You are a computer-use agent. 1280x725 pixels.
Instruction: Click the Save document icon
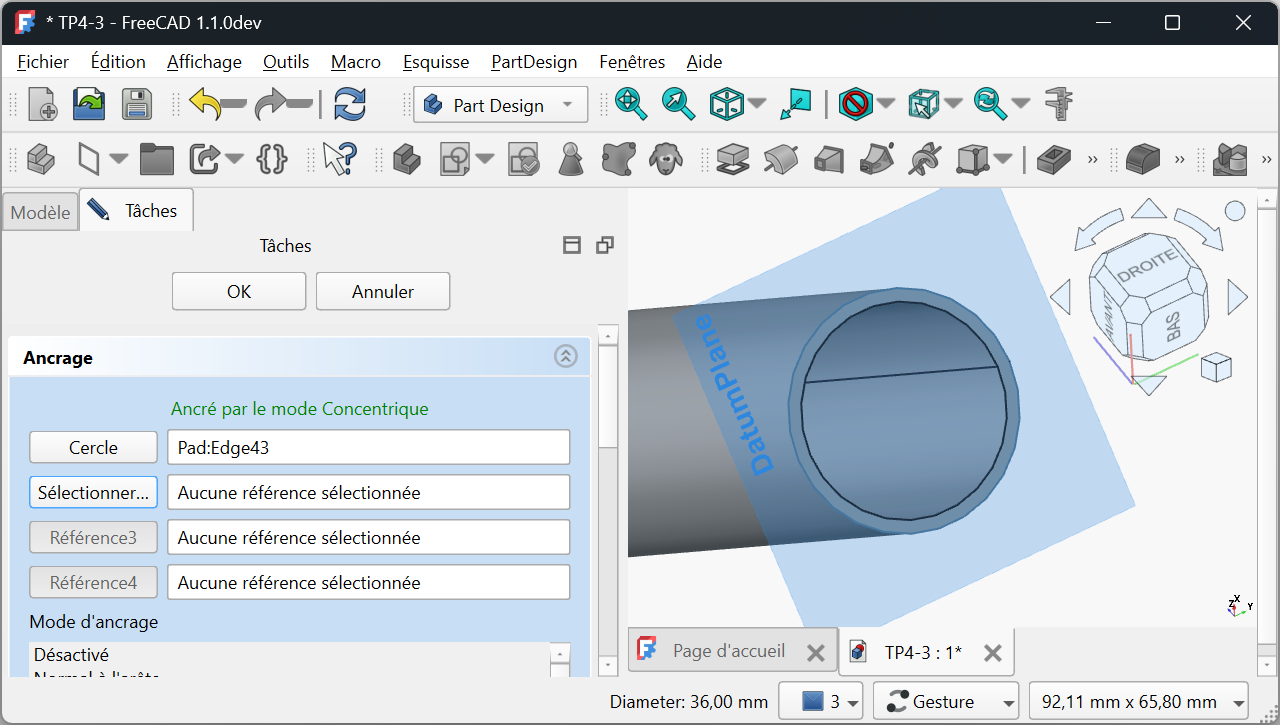(136, 104)
